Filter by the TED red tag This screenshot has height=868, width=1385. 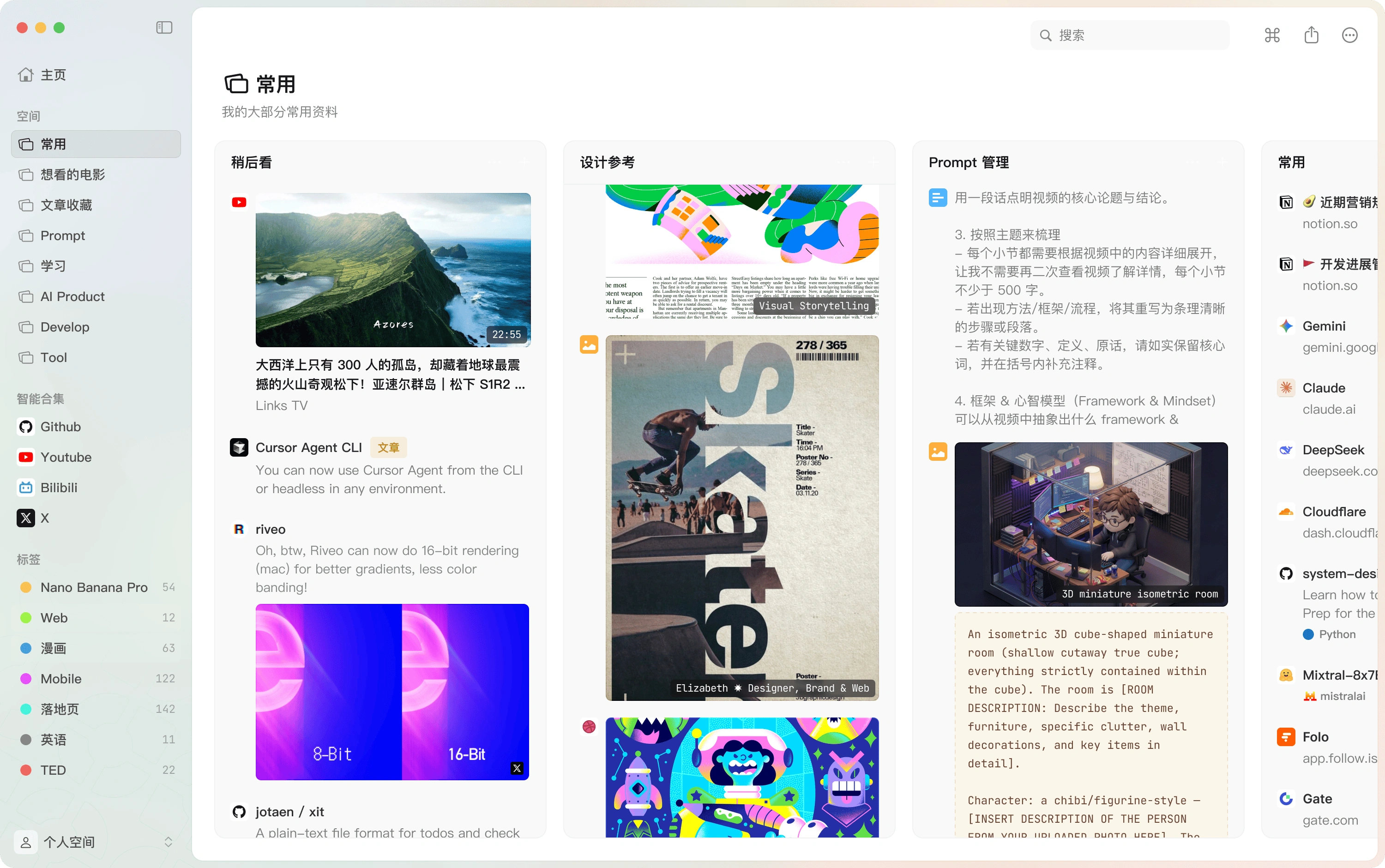point(53,770)
